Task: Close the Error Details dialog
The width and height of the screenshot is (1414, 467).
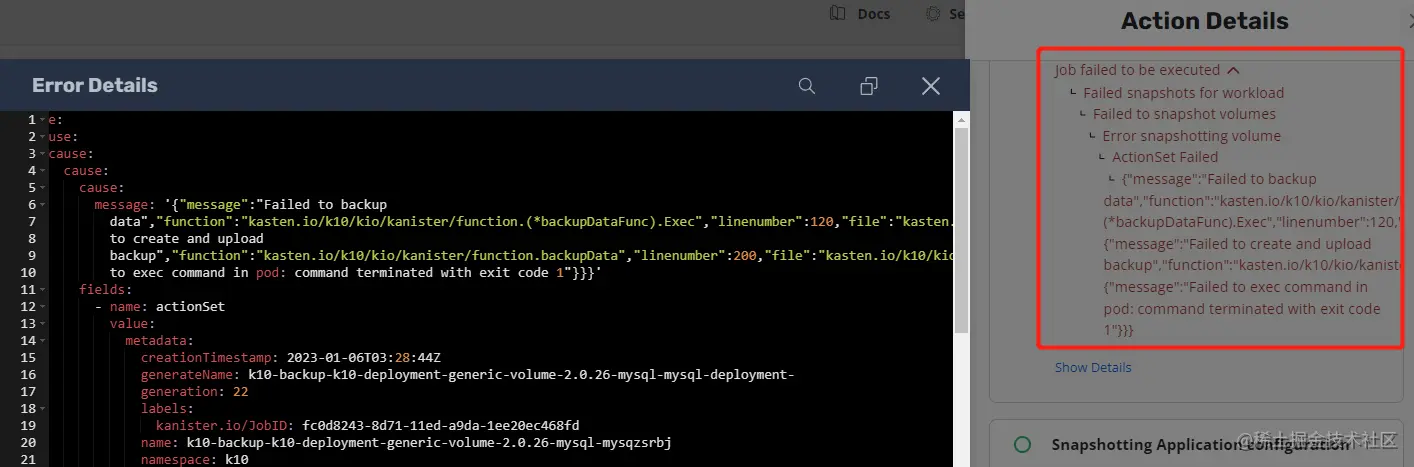Action: click(931, 86)
